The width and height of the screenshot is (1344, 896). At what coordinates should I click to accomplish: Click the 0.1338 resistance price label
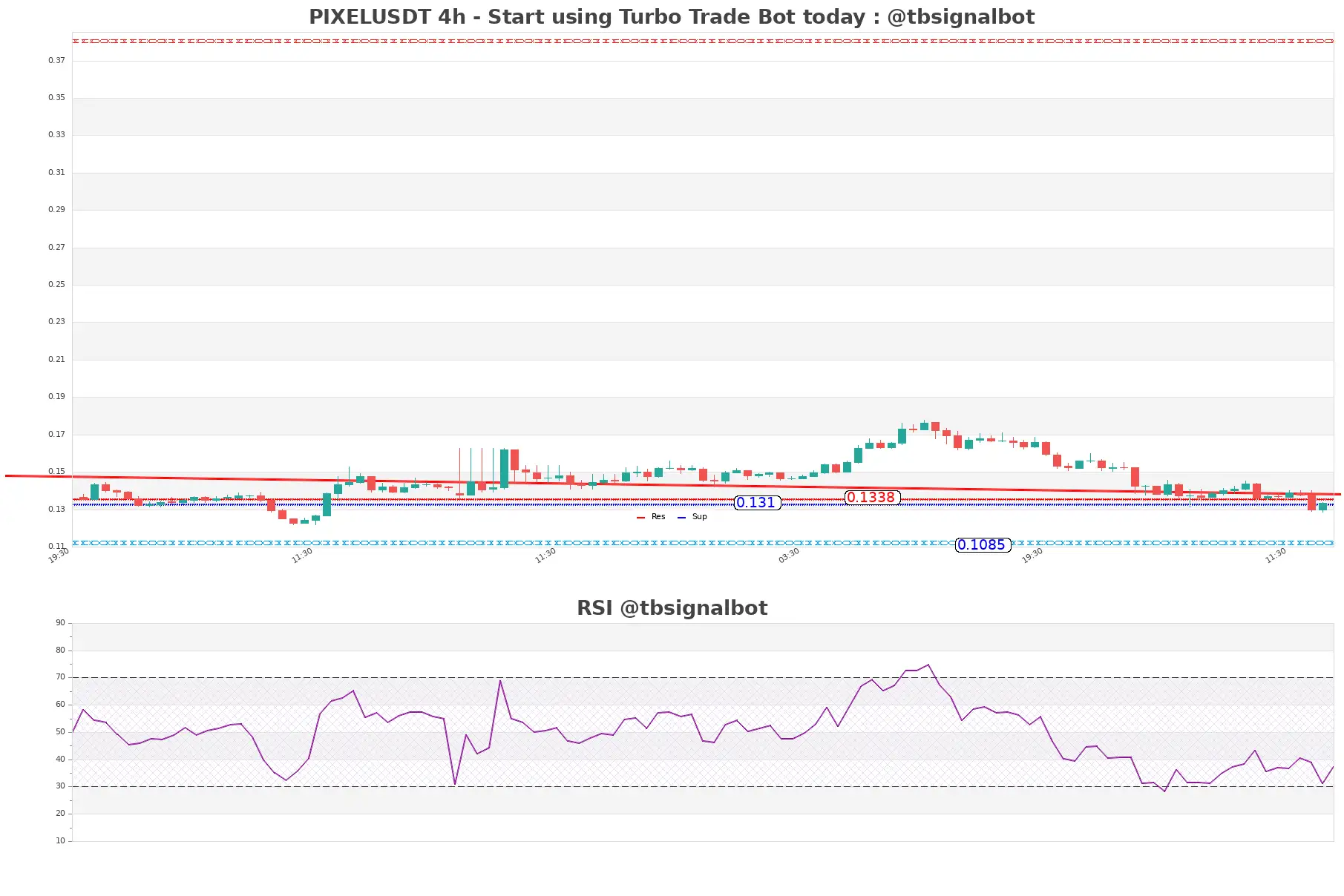(872, 498)
